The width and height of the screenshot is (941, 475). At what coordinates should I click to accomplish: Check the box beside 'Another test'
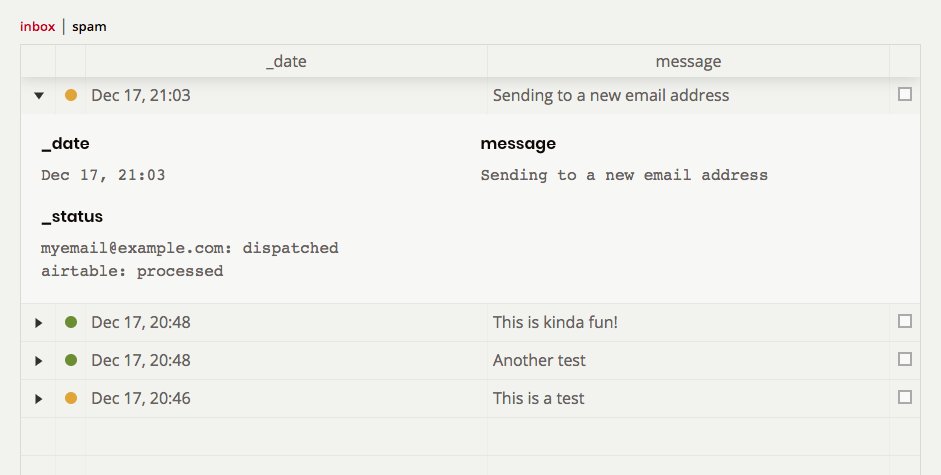coord(905,359)
